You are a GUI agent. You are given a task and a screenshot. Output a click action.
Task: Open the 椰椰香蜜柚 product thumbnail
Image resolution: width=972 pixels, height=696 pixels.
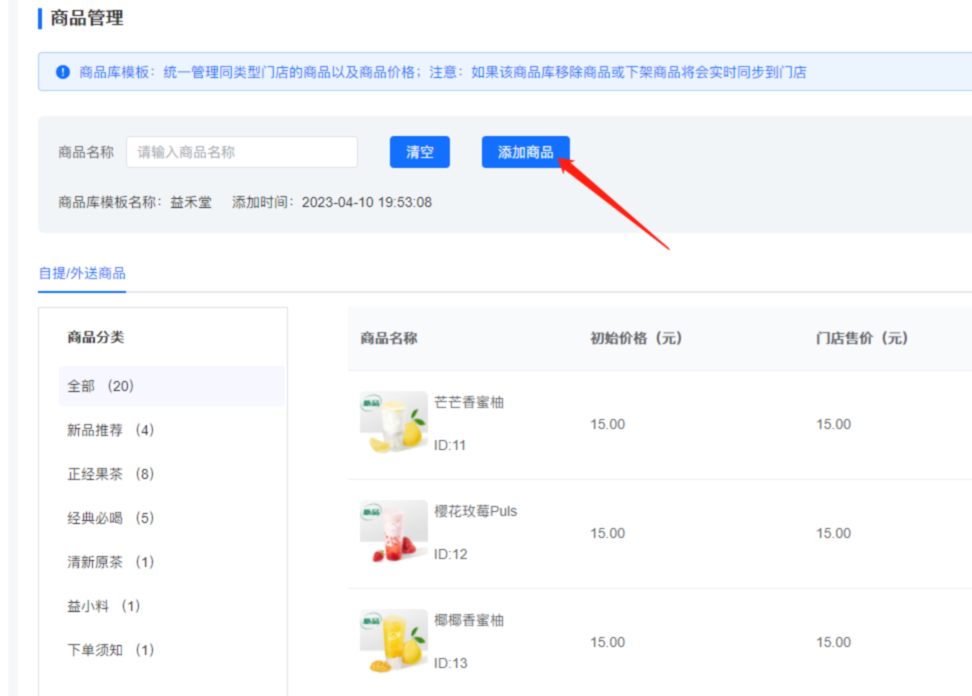point(394,641)
